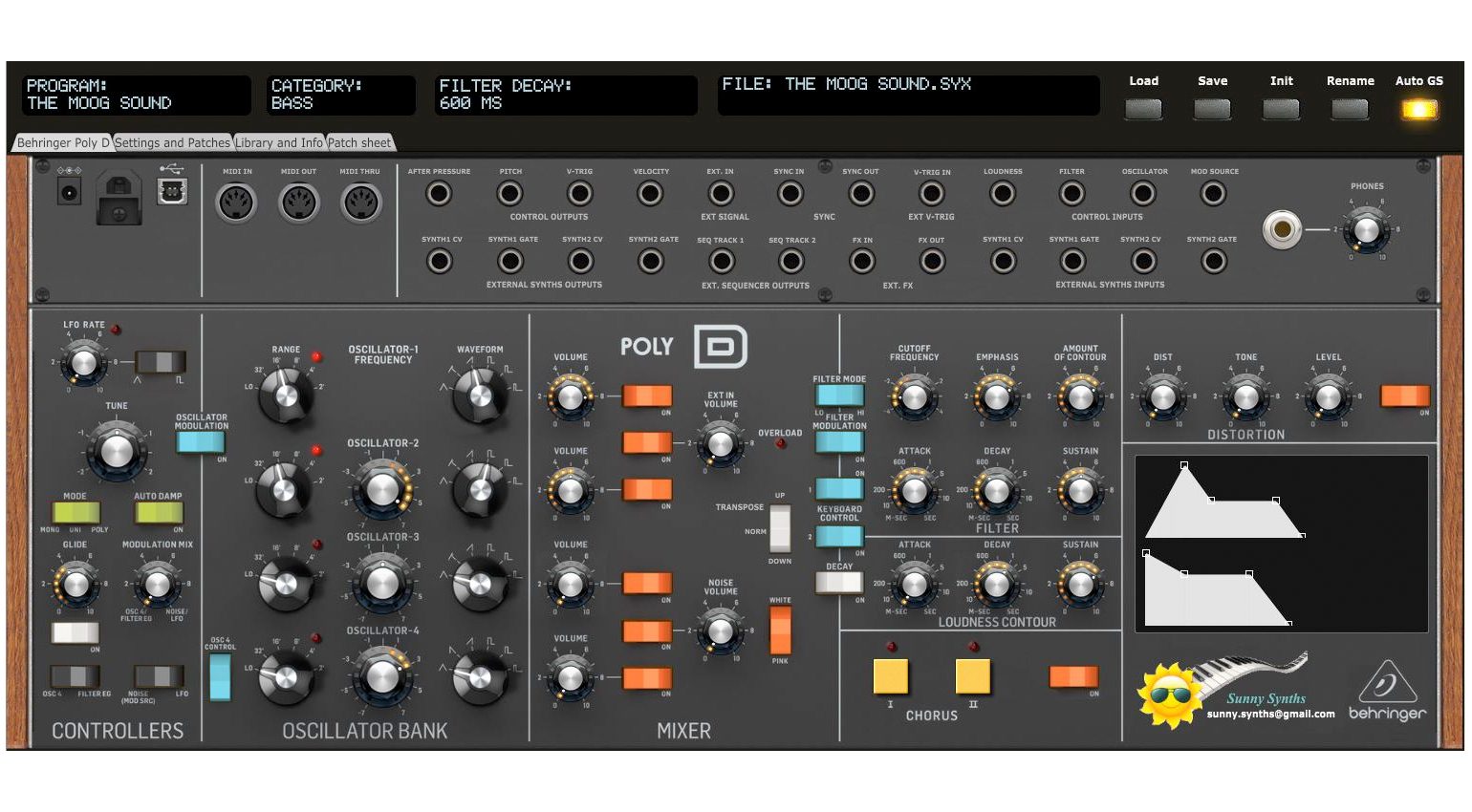1472x812 pixels.
Task: Toggle the Filter Modulation switch
Action: coord(839,442)
